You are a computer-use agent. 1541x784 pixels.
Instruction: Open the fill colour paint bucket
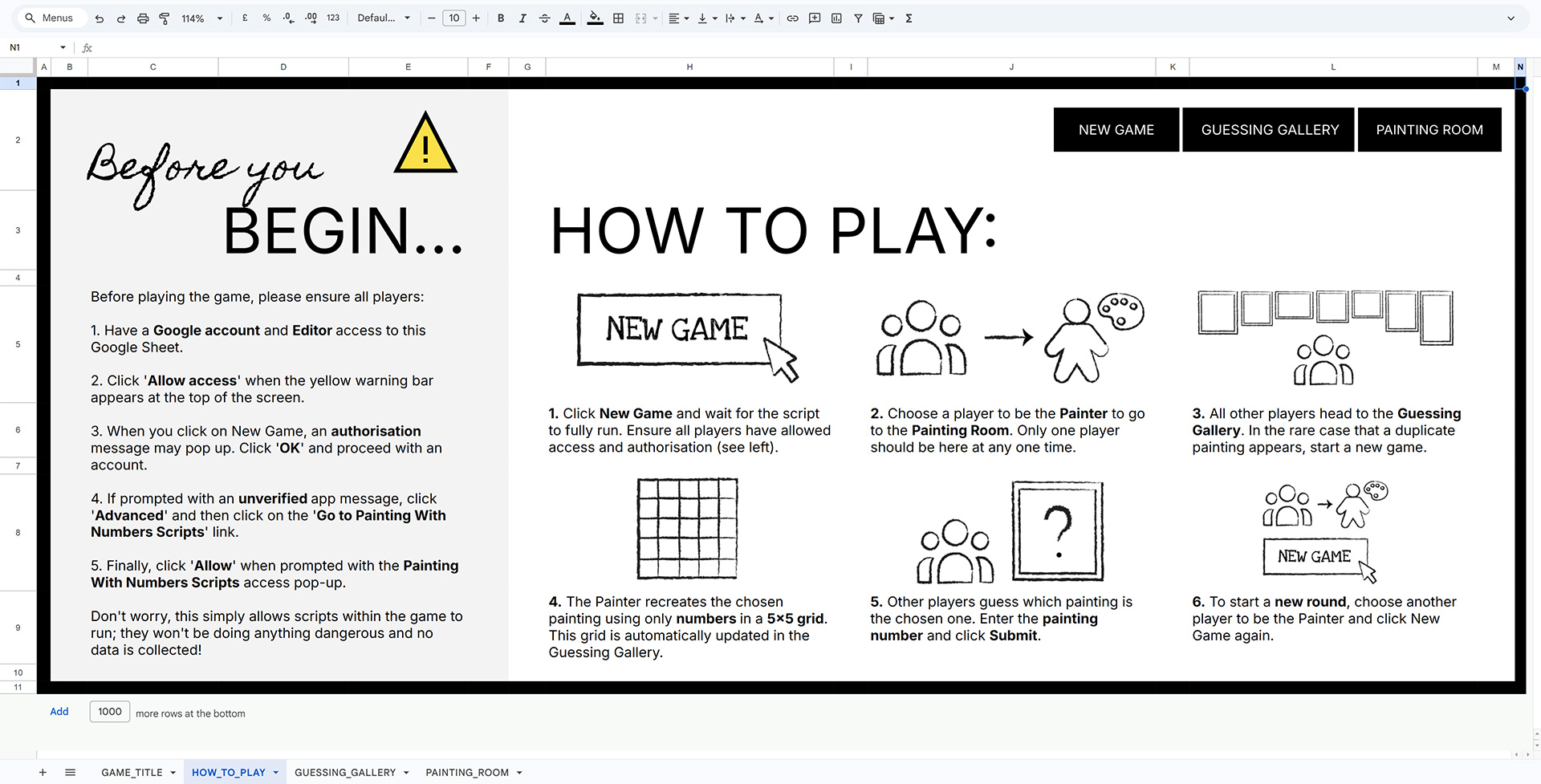coord(595,18)
